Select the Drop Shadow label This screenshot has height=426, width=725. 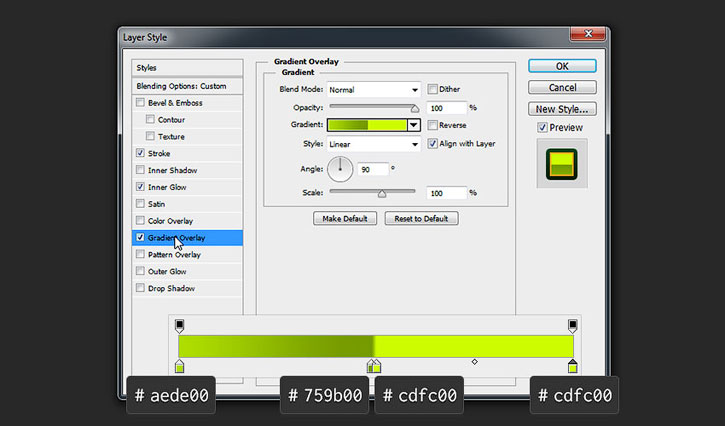171,288
